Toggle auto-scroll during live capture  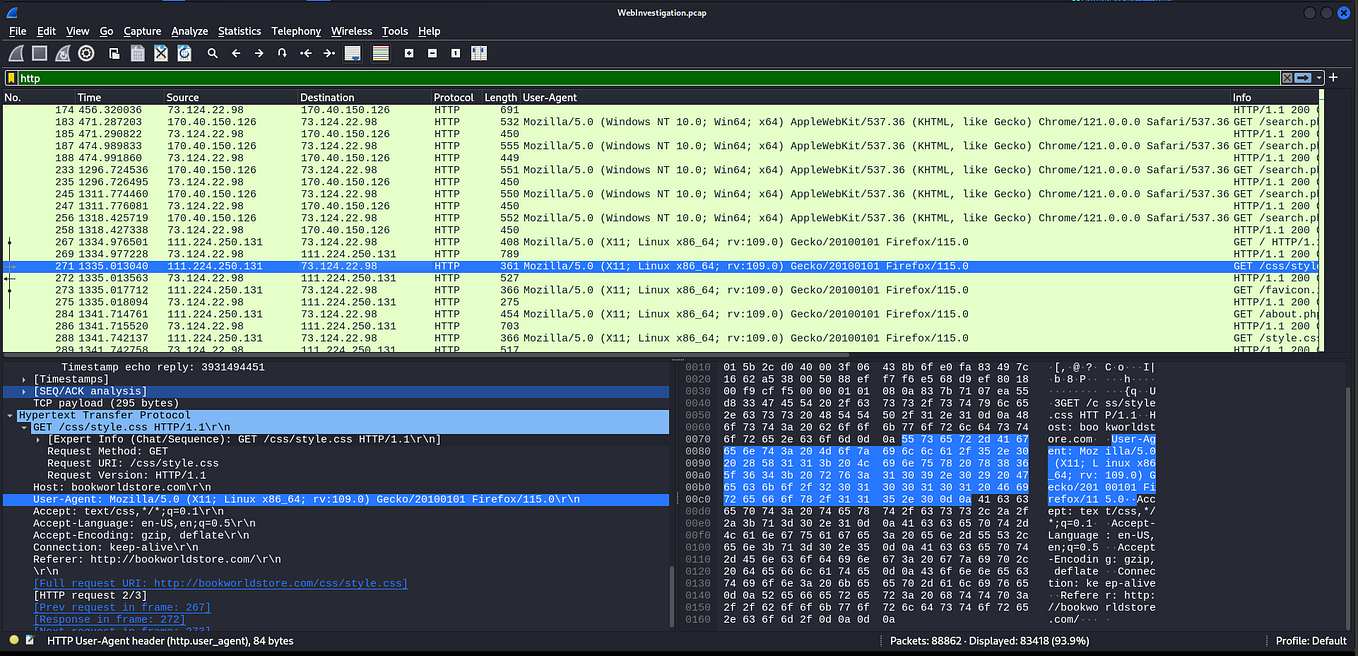coord(353,53)
